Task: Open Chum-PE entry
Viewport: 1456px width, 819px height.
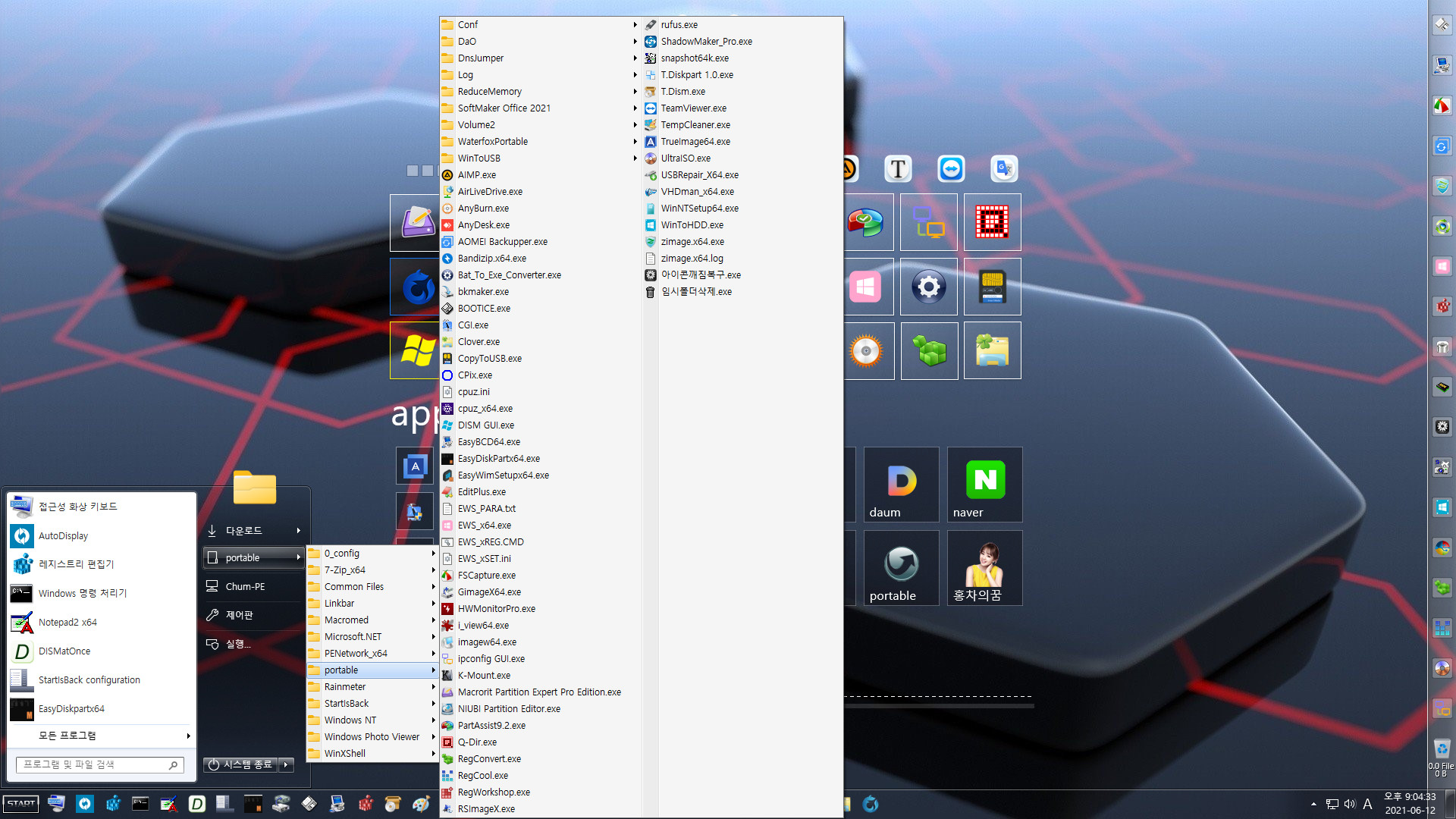Action: click(254, 586)
